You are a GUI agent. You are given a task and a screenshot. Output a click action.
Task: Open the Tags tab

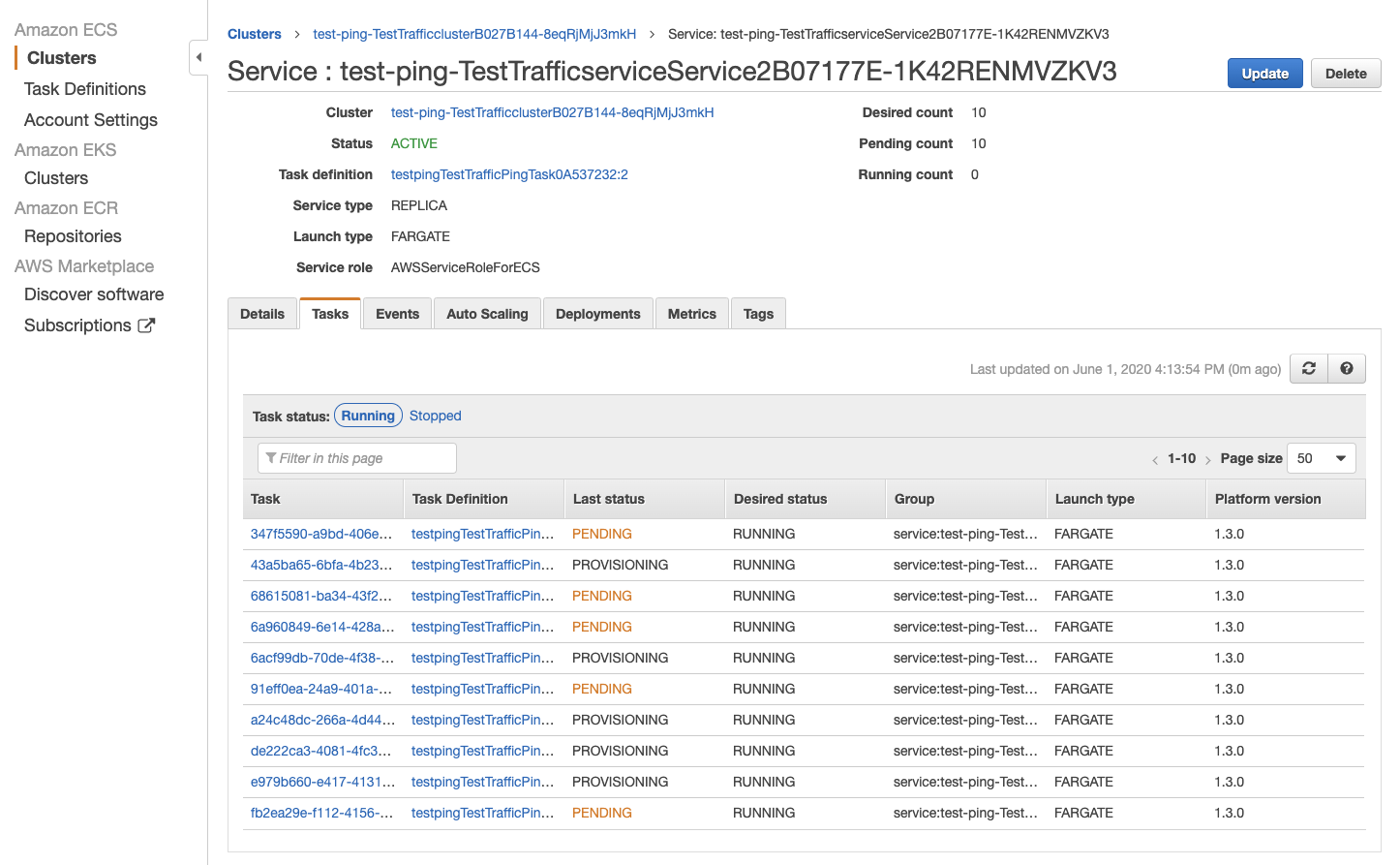[x=758, y=314]
